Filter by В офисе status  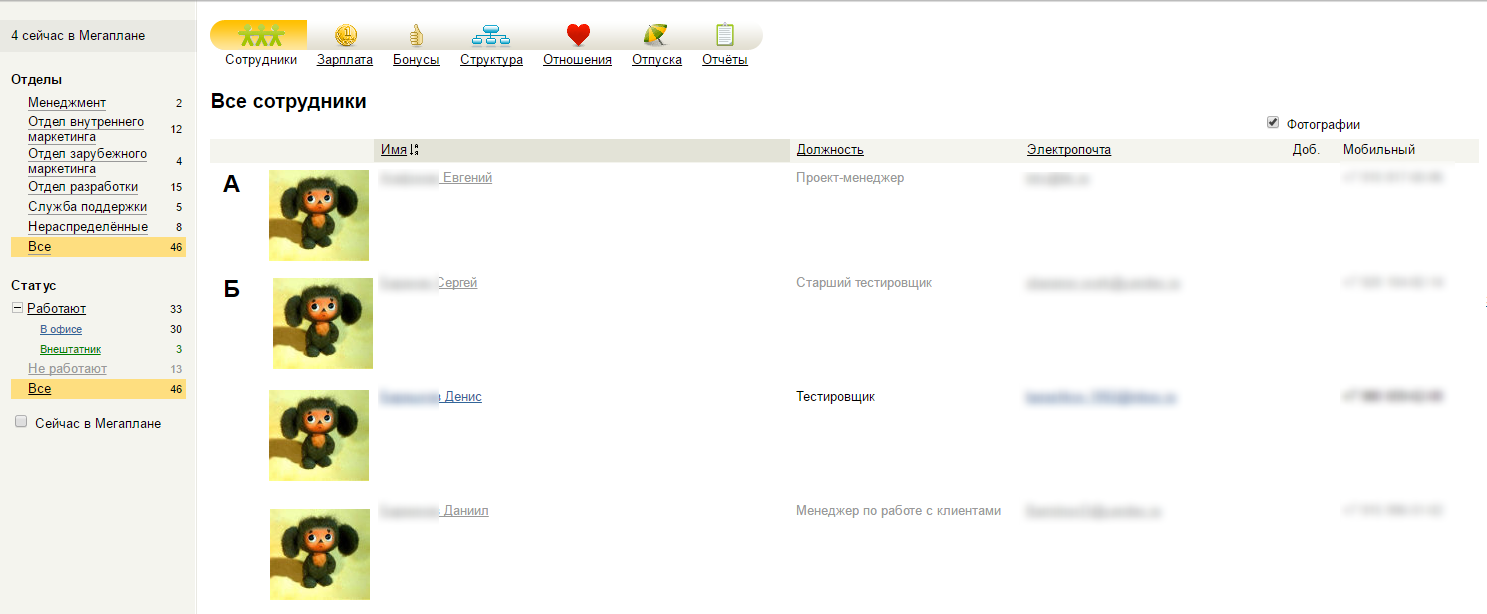[x=61, y=329]
